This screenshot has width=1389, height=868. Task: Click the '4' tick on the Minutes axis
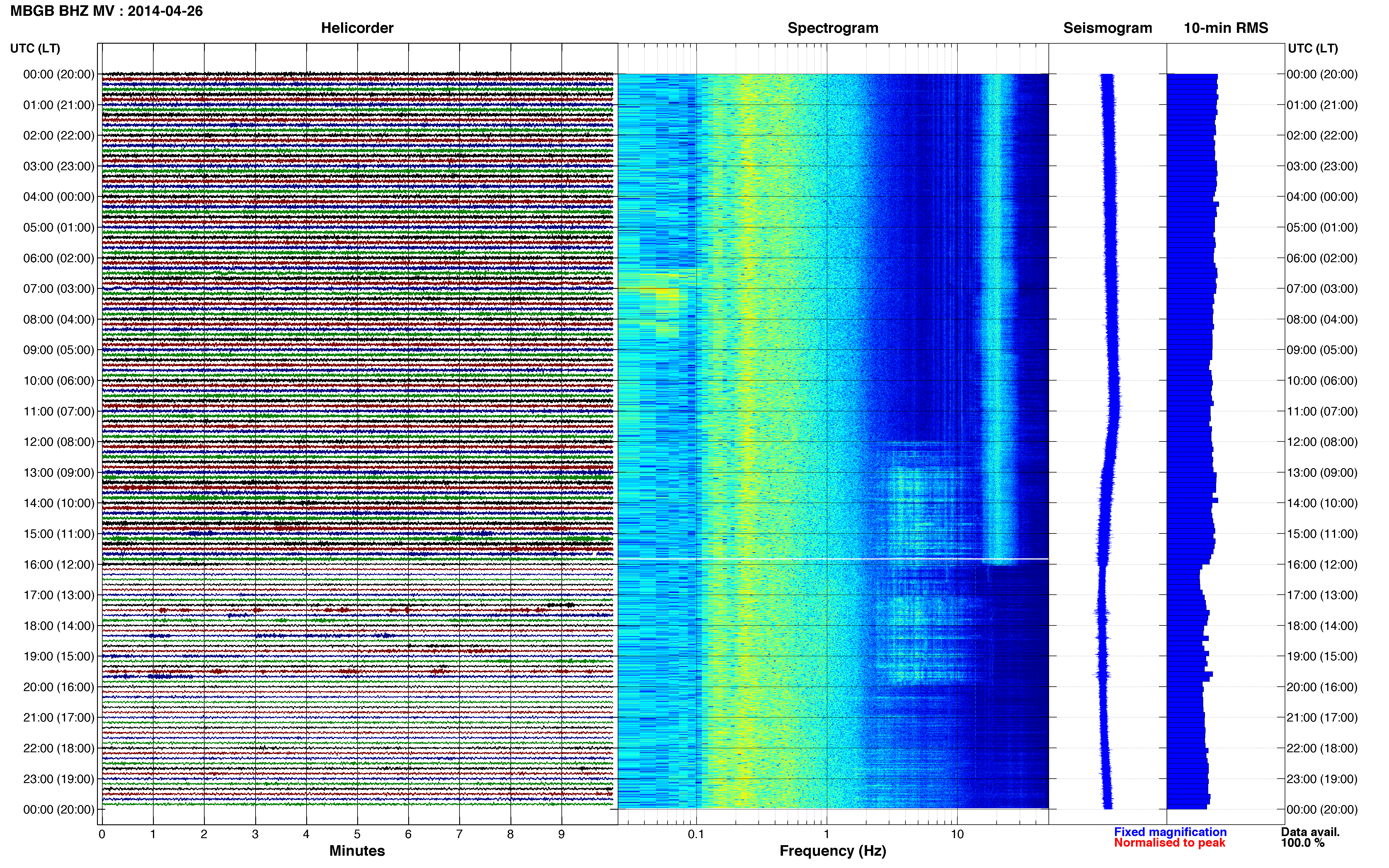(x=306, y=834)
